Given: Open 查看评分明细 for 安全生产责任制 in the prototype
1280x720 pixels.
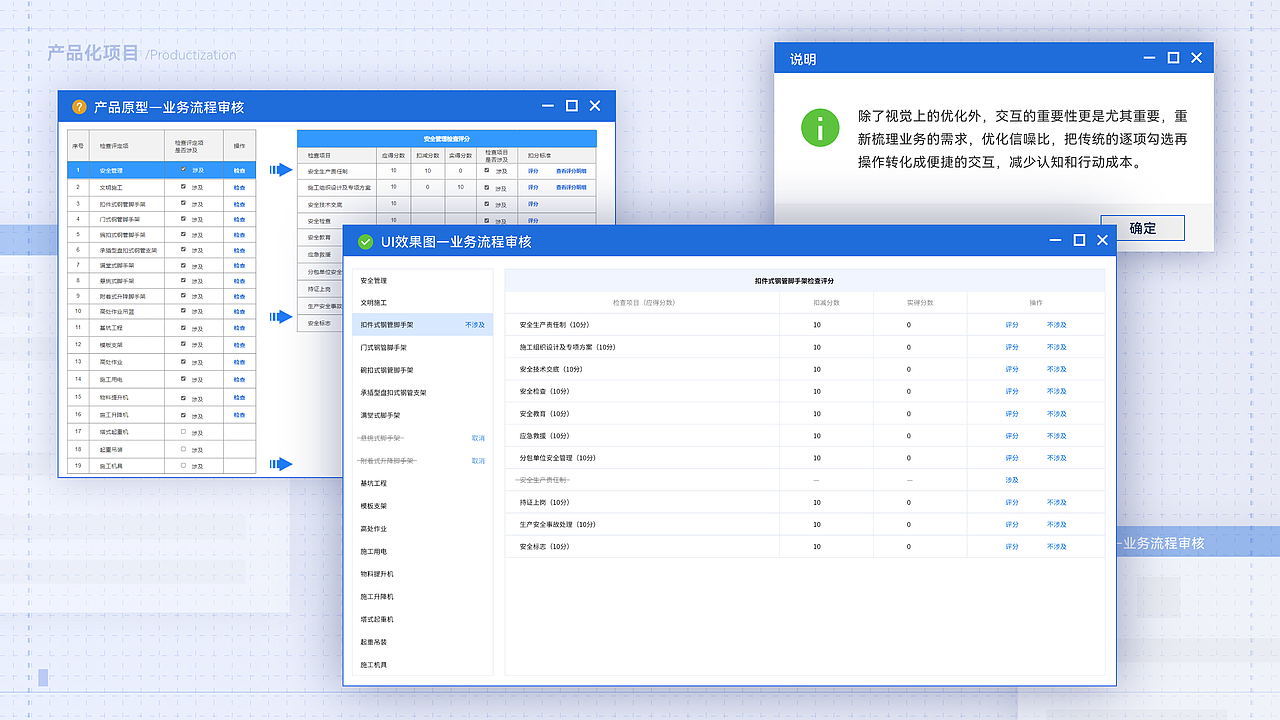Looking at the screenshot, I should click(571, 171).
